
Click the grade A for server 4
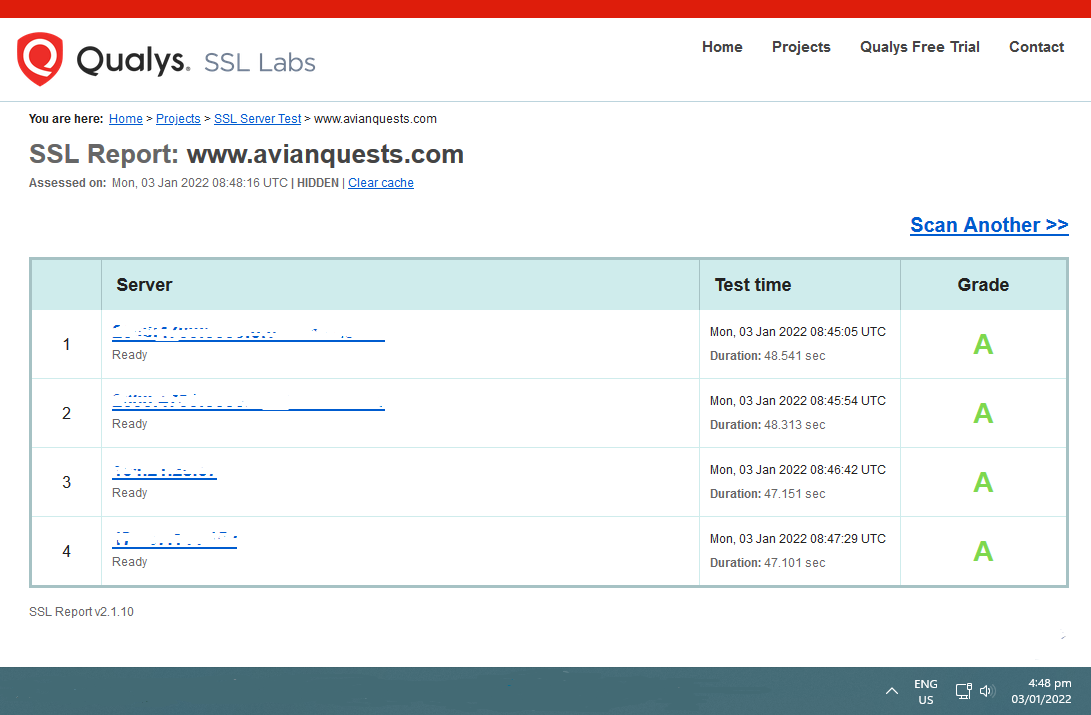point(982,551)
